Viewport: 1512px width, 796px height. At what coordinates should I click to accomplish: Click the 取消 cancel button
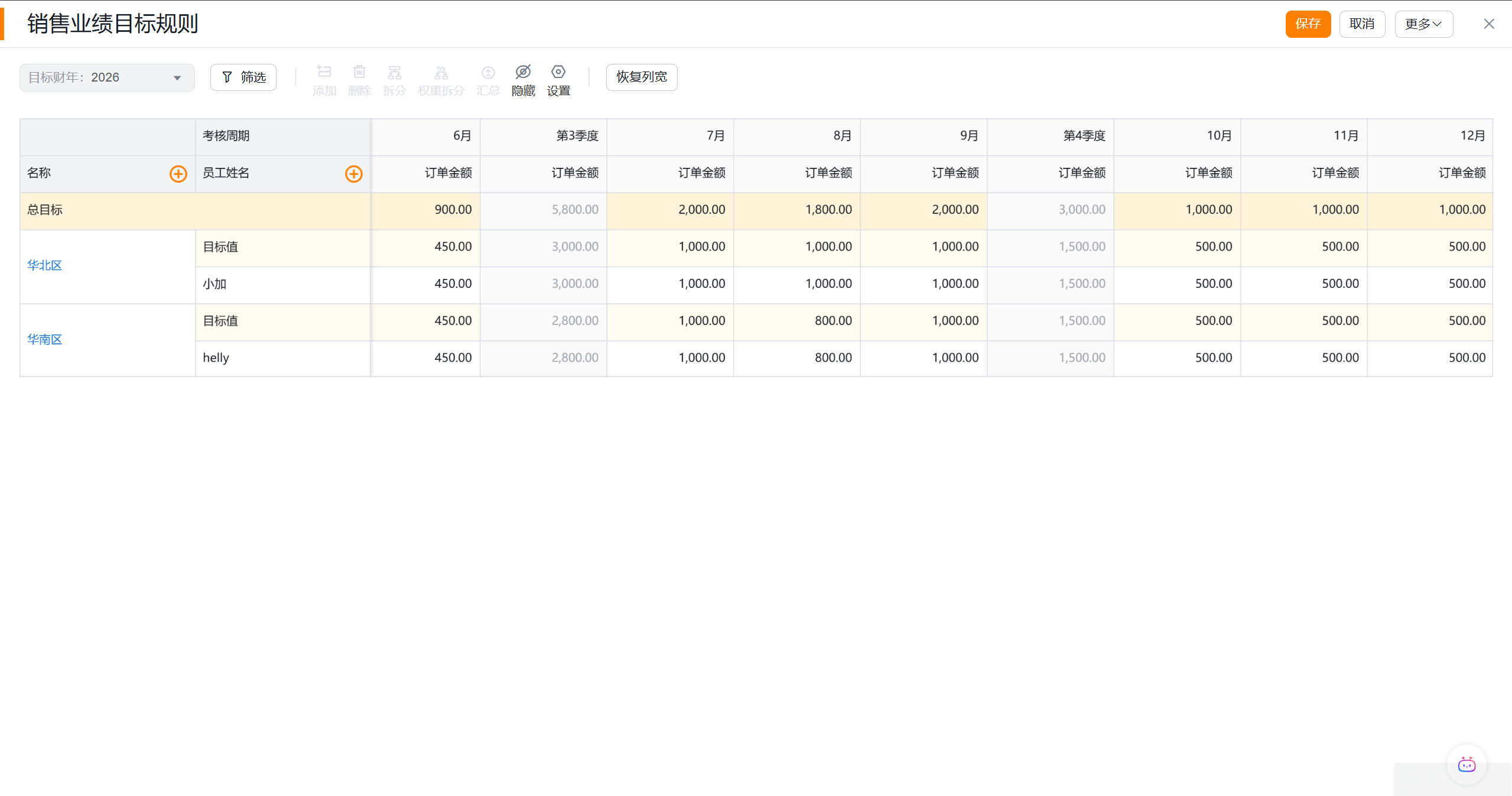click(x=1361, y=24)
